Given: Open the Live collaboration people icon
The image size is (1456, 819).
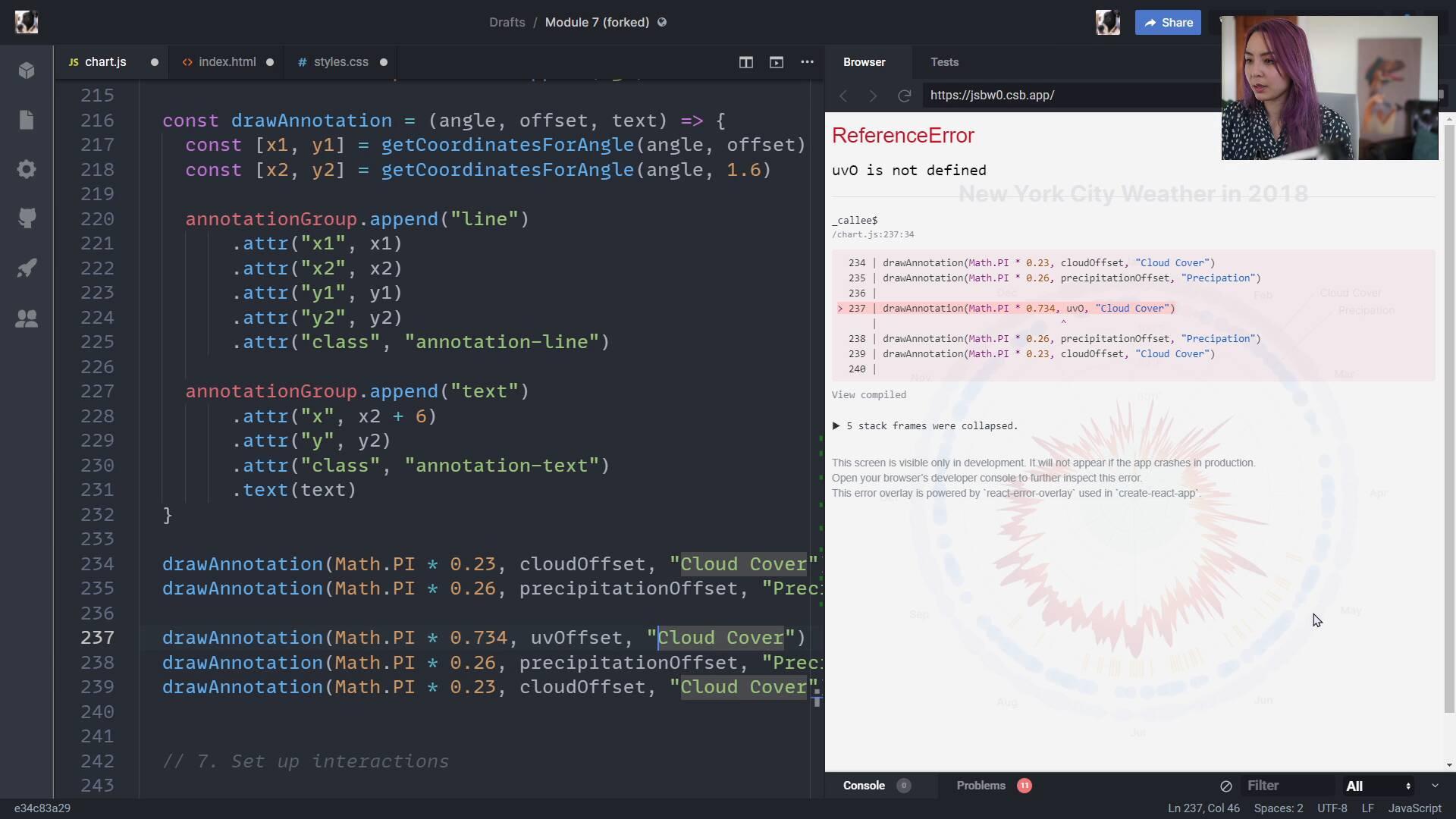Looking at the screenshot, I should (x=27, y=318).
